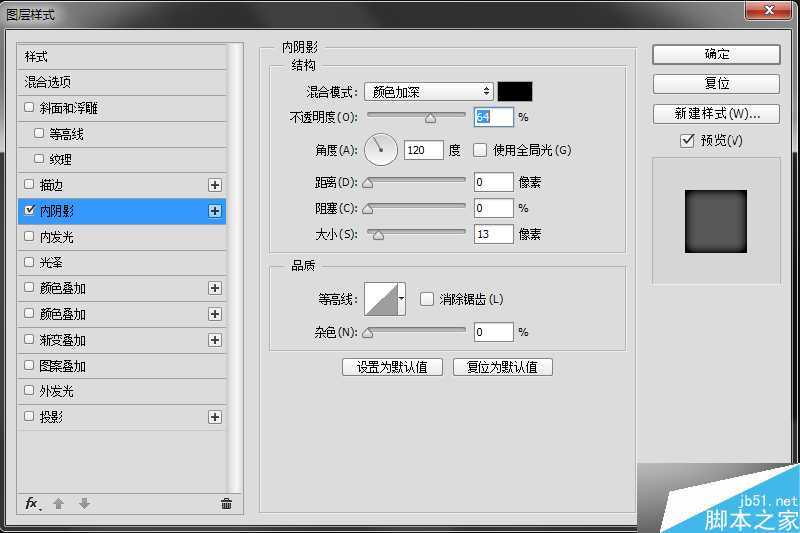Click the 大小 pixel input field
The image size is (800, 533).
[493, 234]
